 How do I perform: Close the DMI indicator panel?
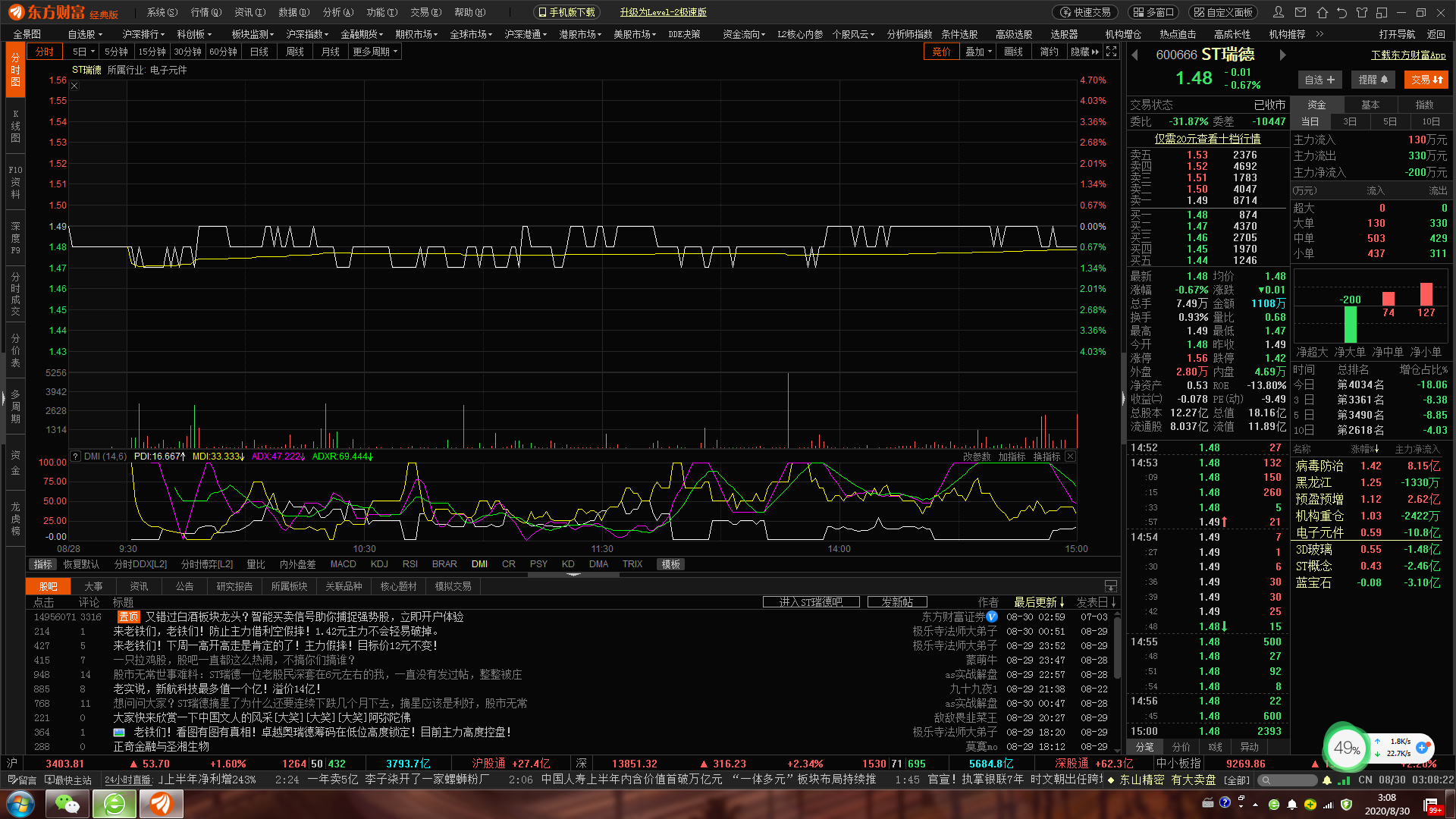[x=1070, y=457]
